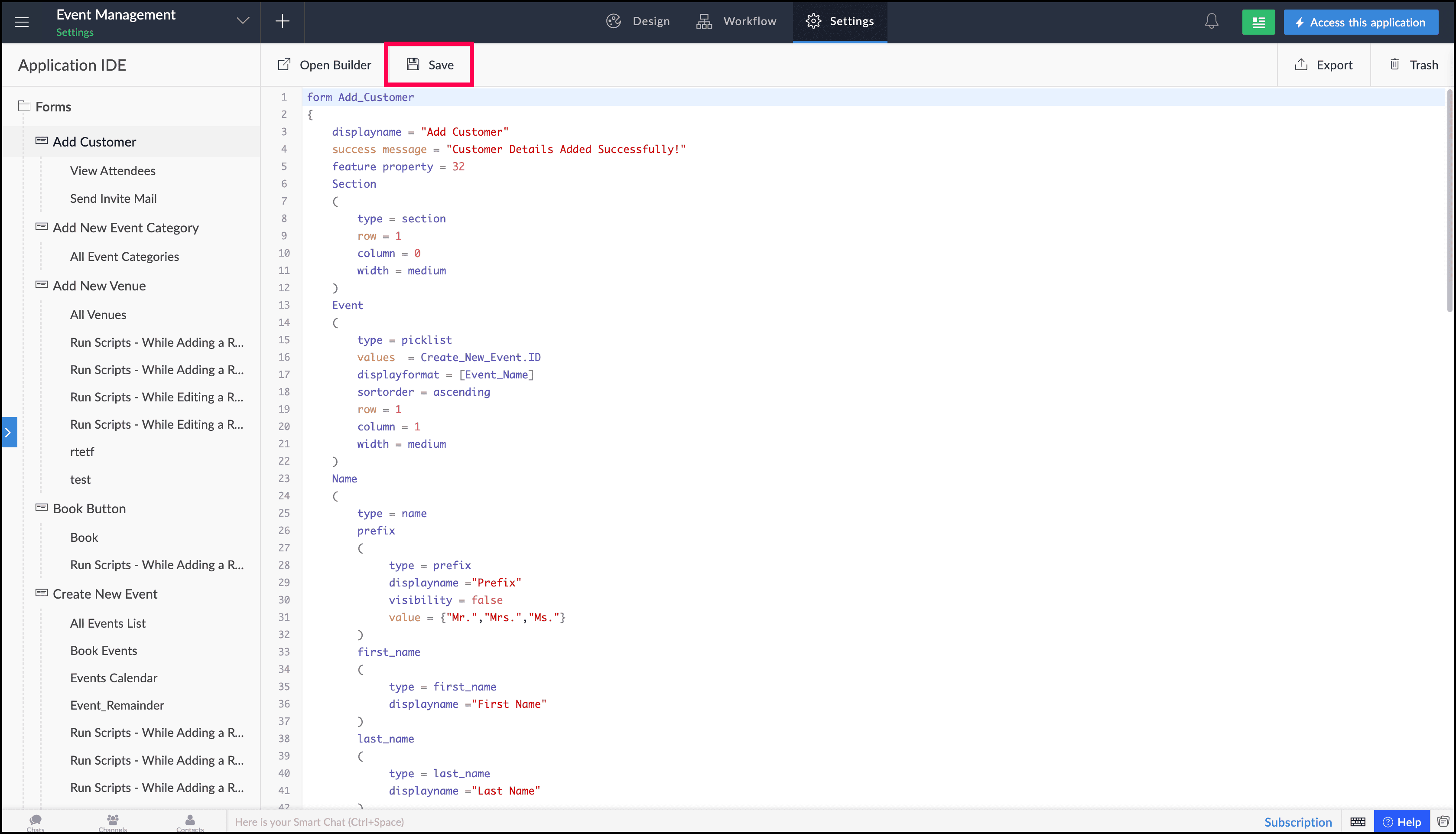Screen dimensions: 1456x834
Task: Open the Chats icon in bottom bar
Action: 36,821
